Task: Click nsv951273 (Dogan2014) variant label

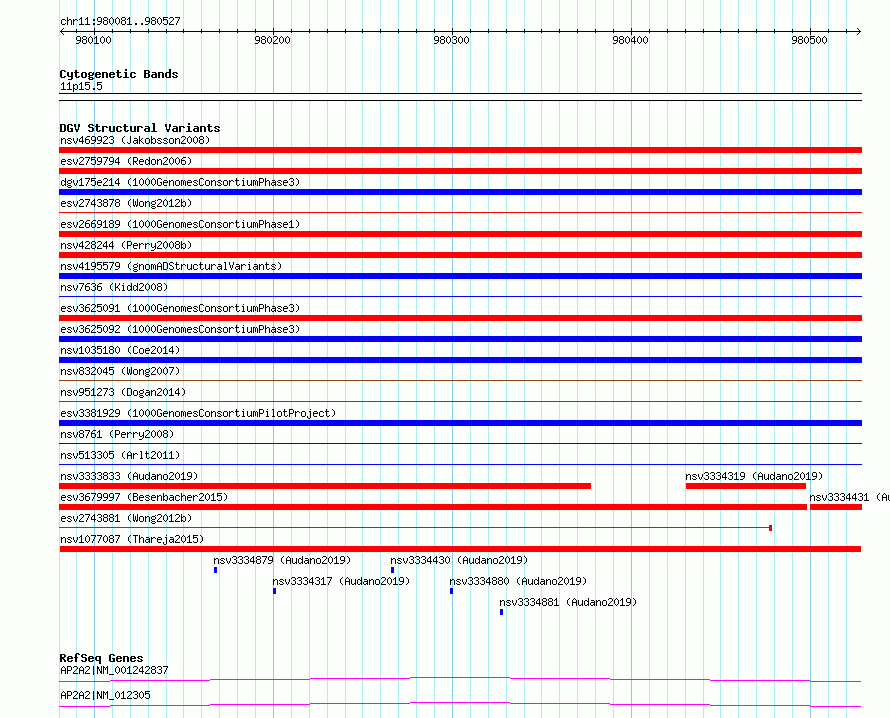Action: tap(123, 392)
